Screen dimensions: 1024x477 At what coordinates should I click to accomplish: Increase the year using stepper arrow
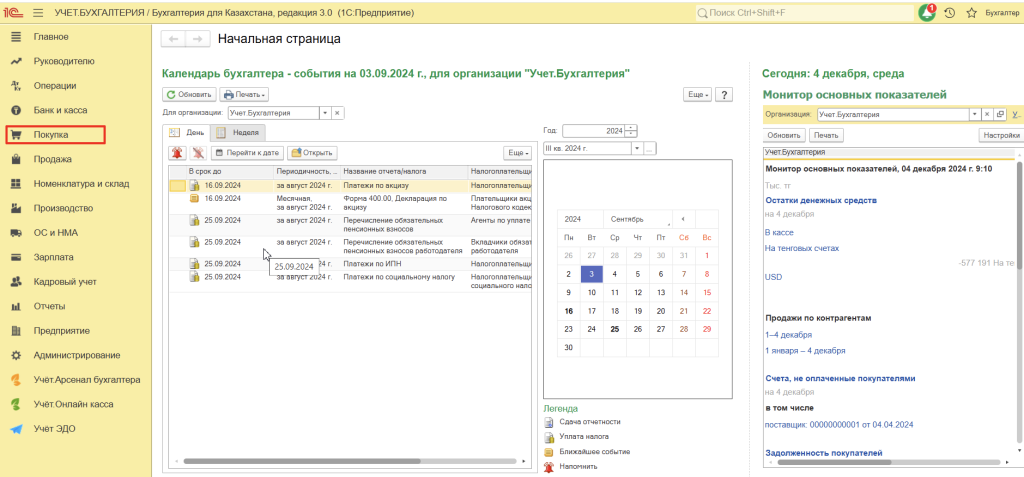[631, 127]
